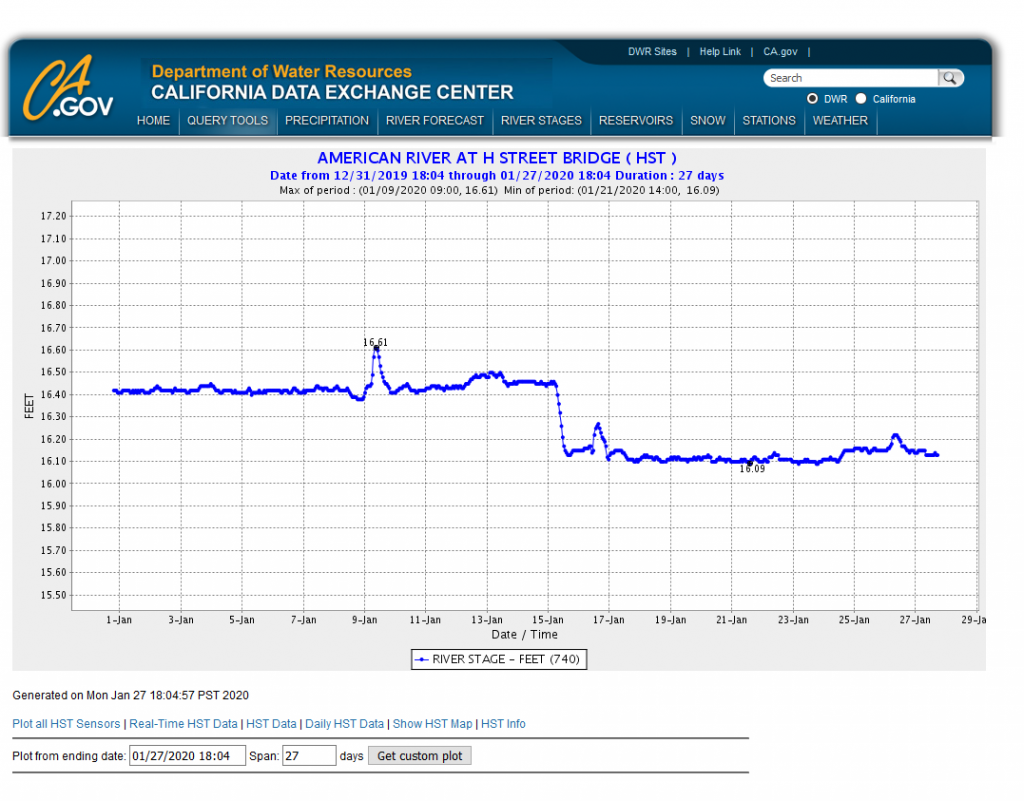Click Plot all HST Sensors link

point(66,724)
